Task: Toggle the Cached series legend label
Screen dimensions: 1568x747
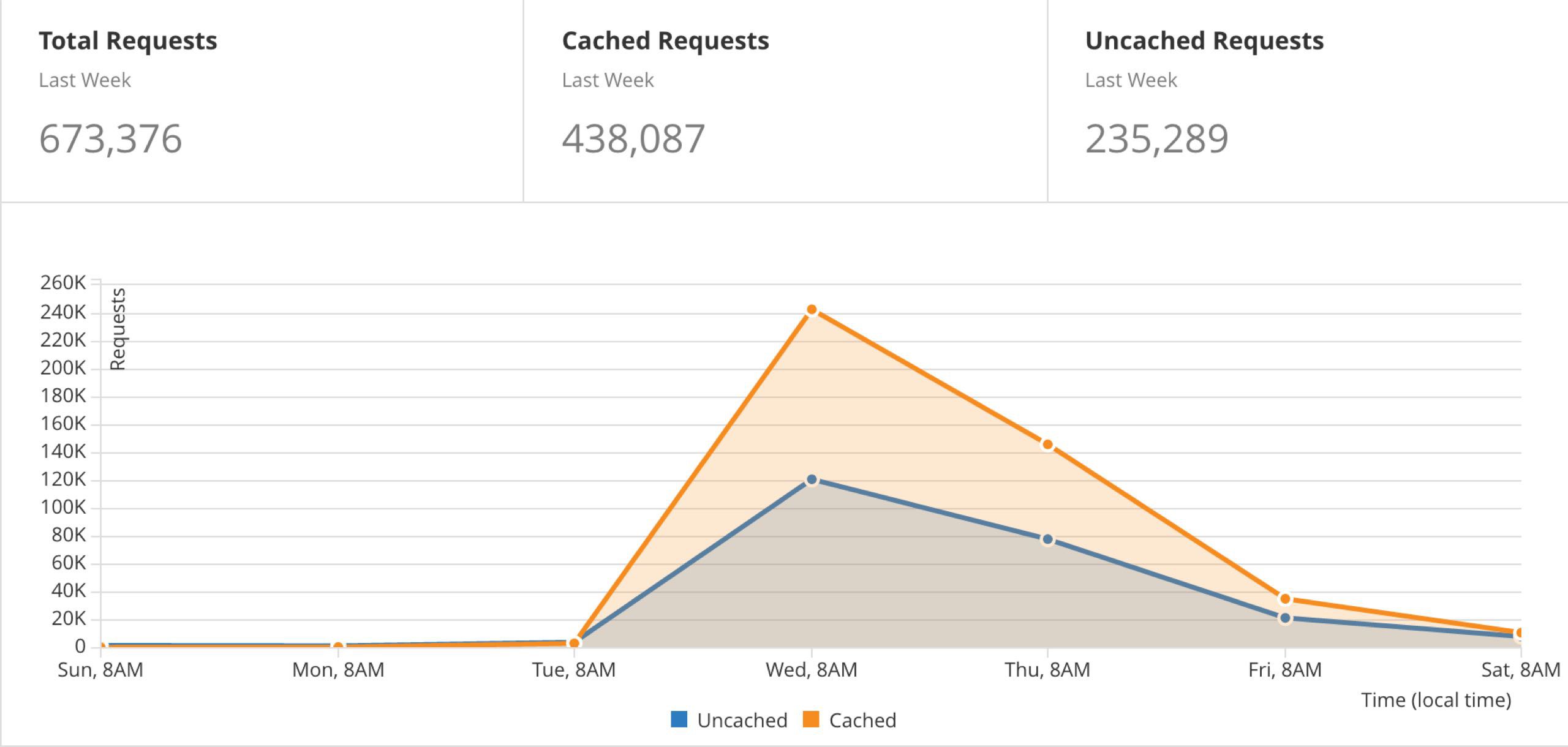Action: (862, 720)
